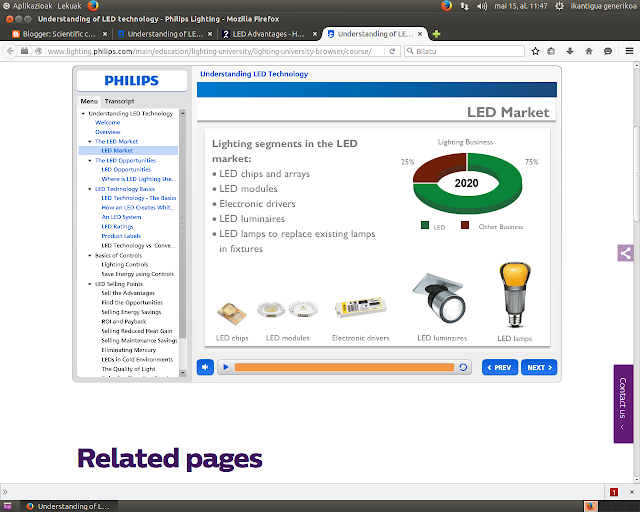Open the bookmarks list icon
Image resolution: width=640 pixels, height=512 pixels.
coord(551,51)
